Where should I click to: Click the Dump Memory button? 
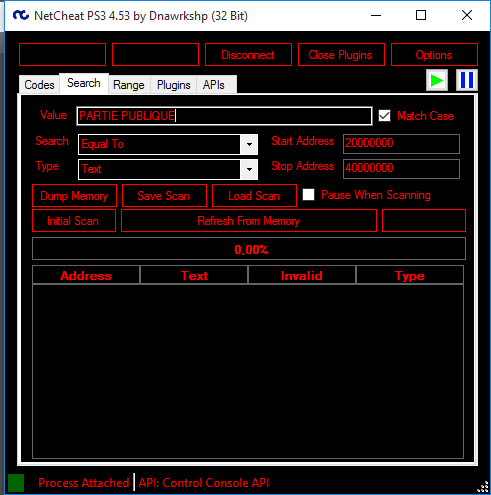click(74, 196)
